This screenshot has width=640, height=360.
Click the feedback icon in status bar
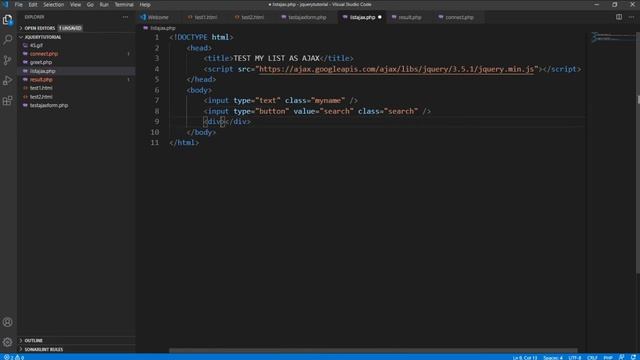click(621, 357)
